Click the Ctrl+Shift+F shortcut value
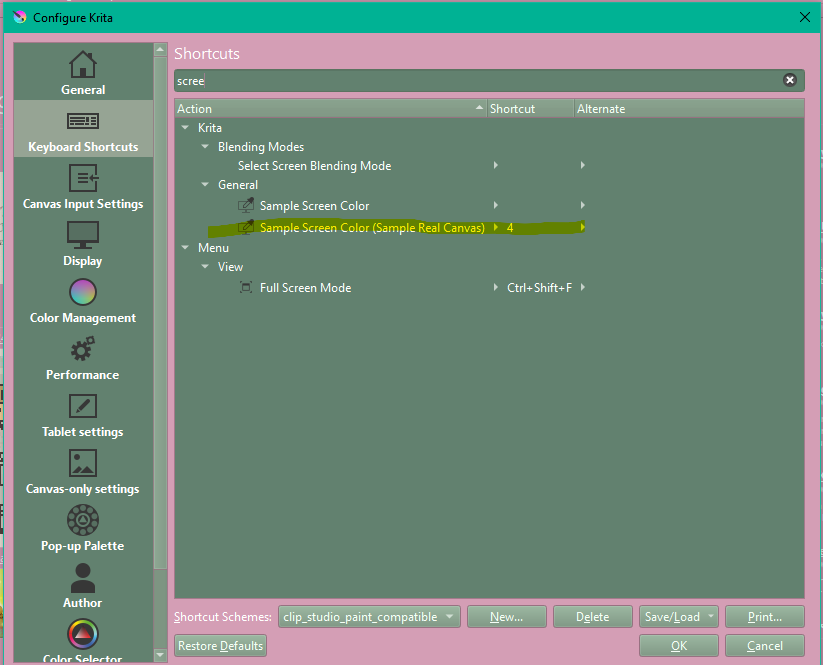 [539, 288]
